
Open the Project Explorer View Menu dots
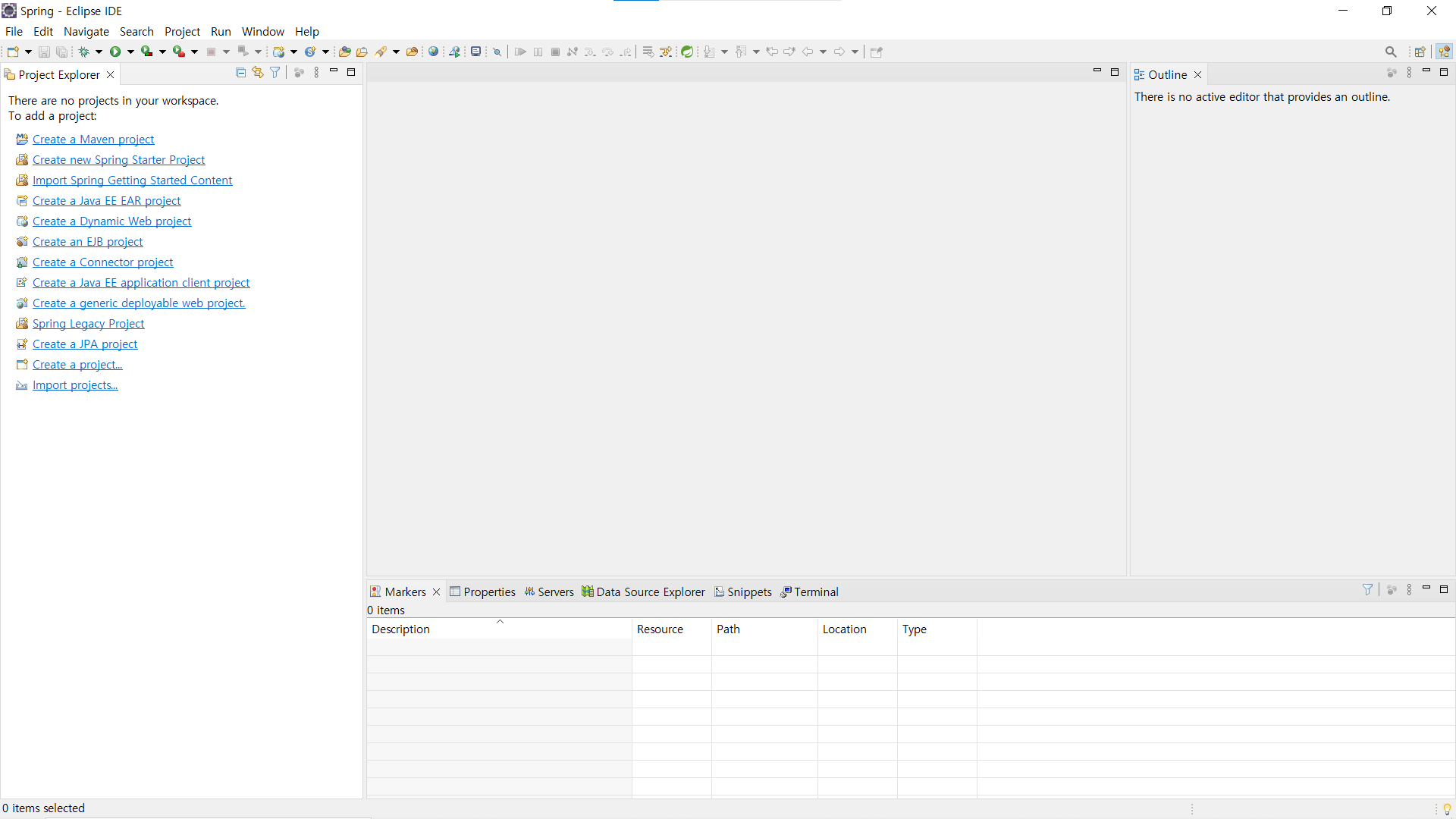tap(316, 73)
